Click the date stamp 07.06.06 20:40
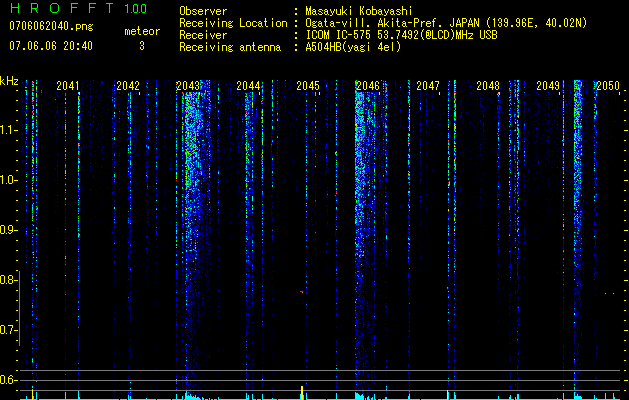 click(51, 46)
